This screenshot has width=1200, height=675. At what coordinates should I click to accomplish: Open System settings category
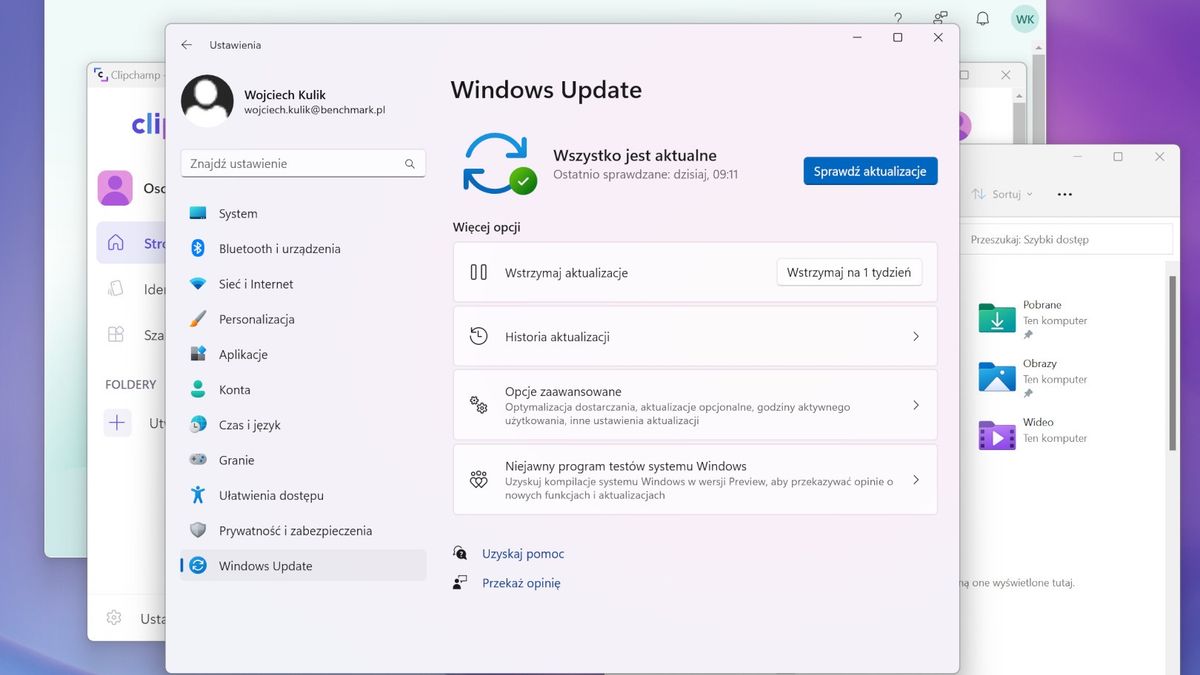click(x=303, y=213)
